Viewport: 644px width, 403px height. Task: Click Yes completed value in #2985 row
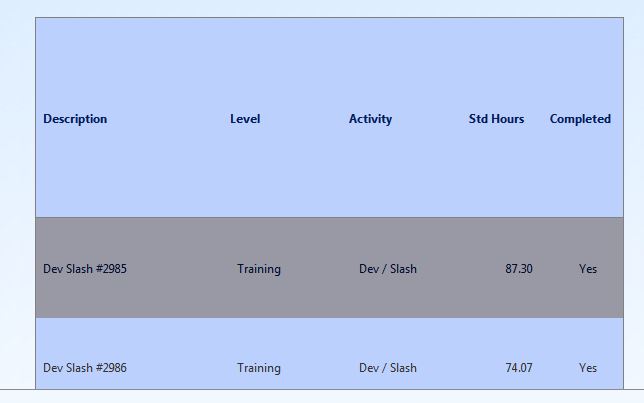588,269
